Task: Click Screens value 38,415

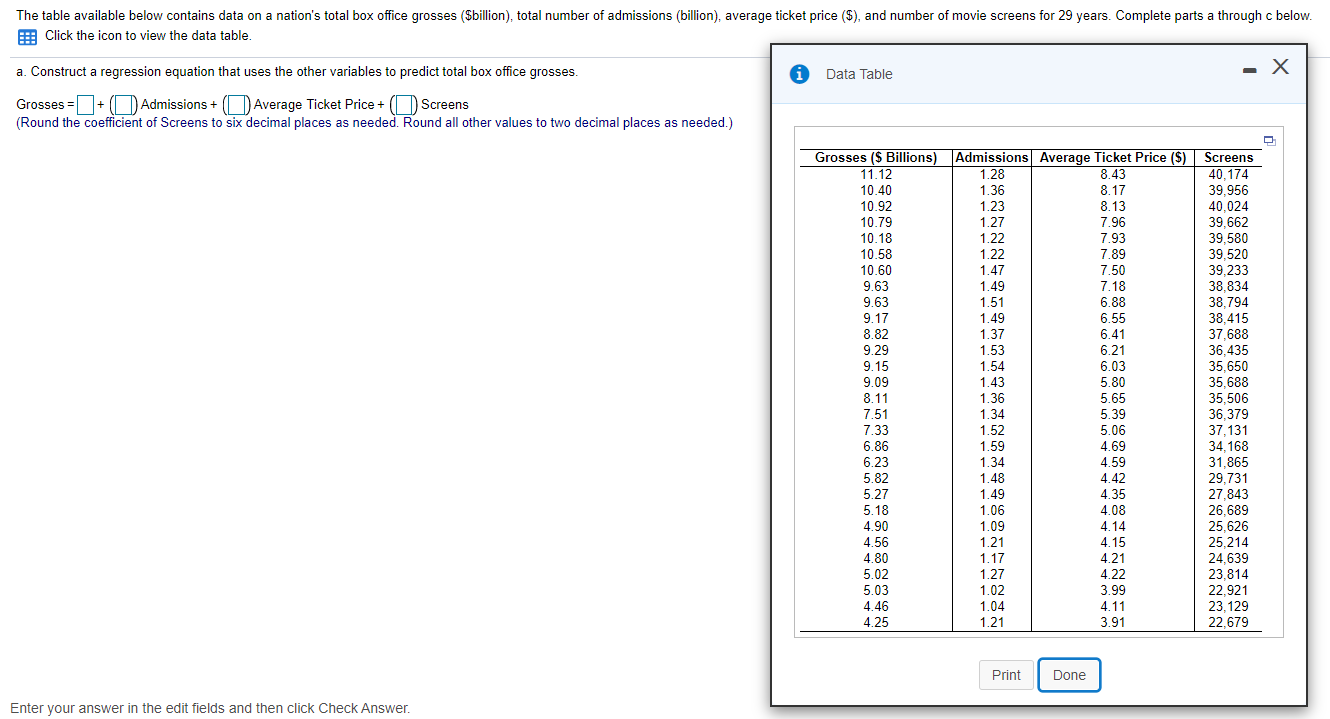Action: pyautogui.click(x=1229, y=318)
